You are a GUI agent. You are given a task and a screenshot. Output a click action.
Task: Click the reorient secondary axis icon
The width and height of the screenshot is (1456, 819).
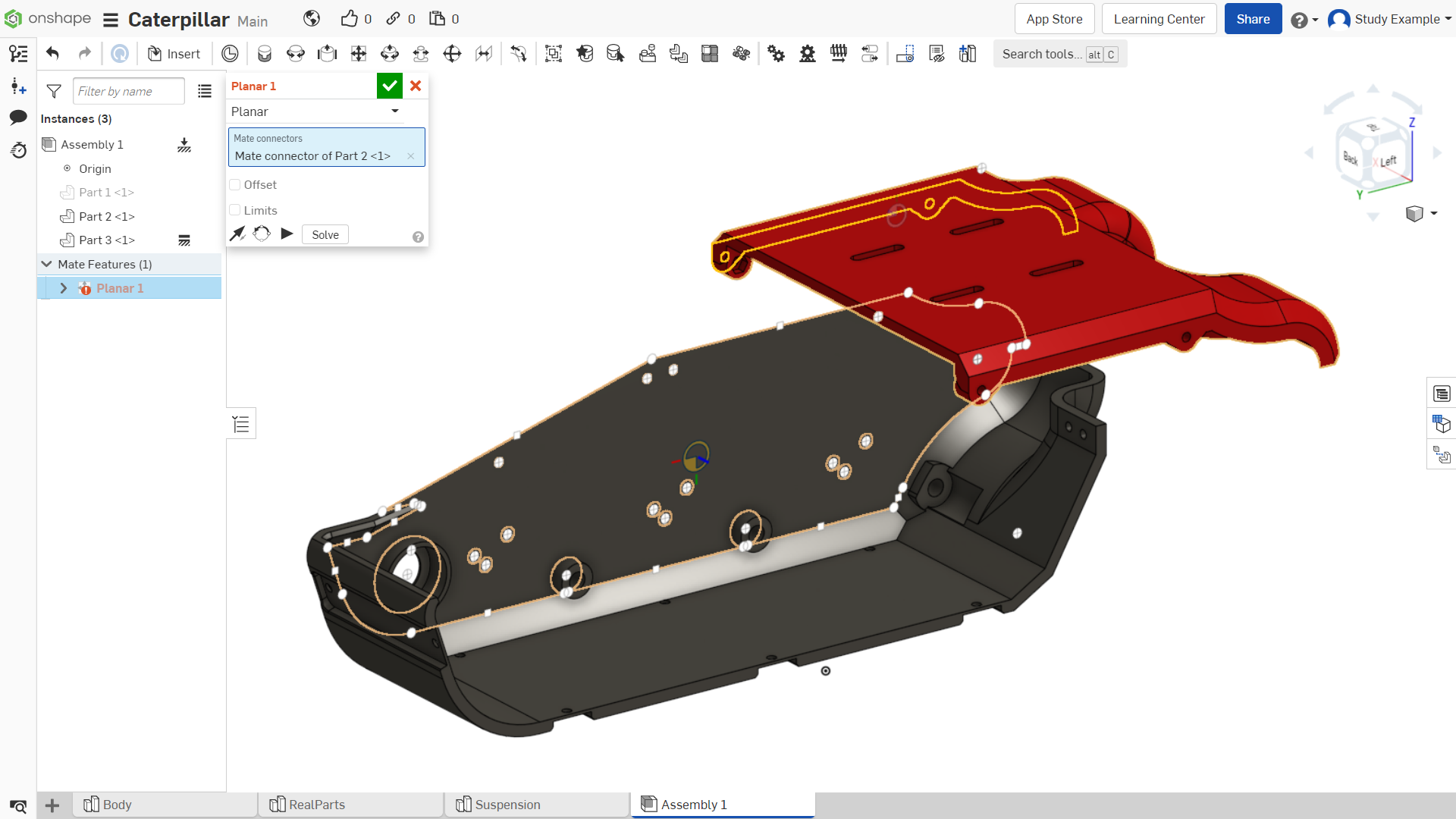(x=262, y=234)
